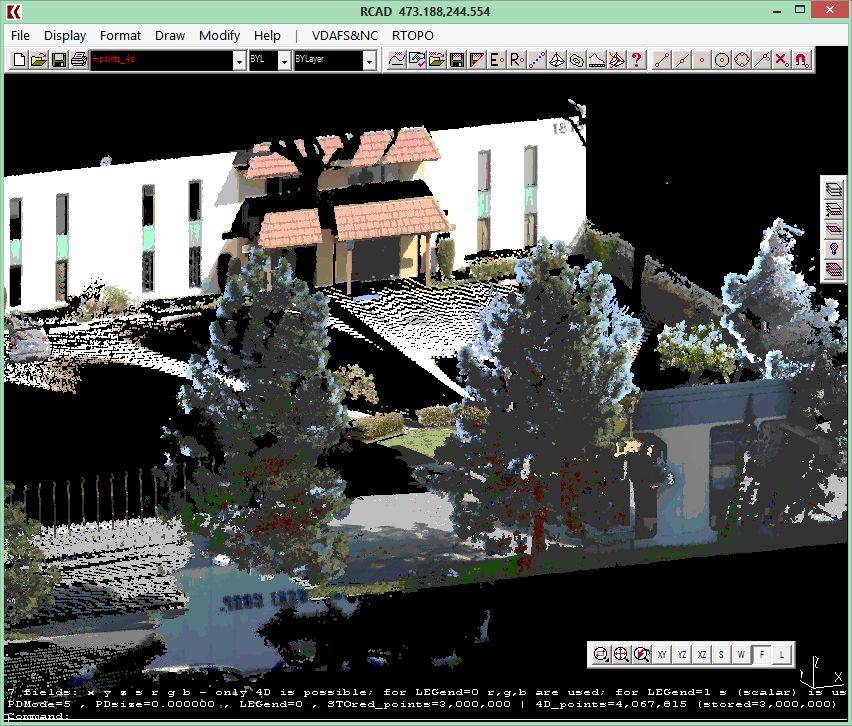Click the RTOPO menu button
Viewport: 852px width, 726px height.
click(x=413, y=35)
